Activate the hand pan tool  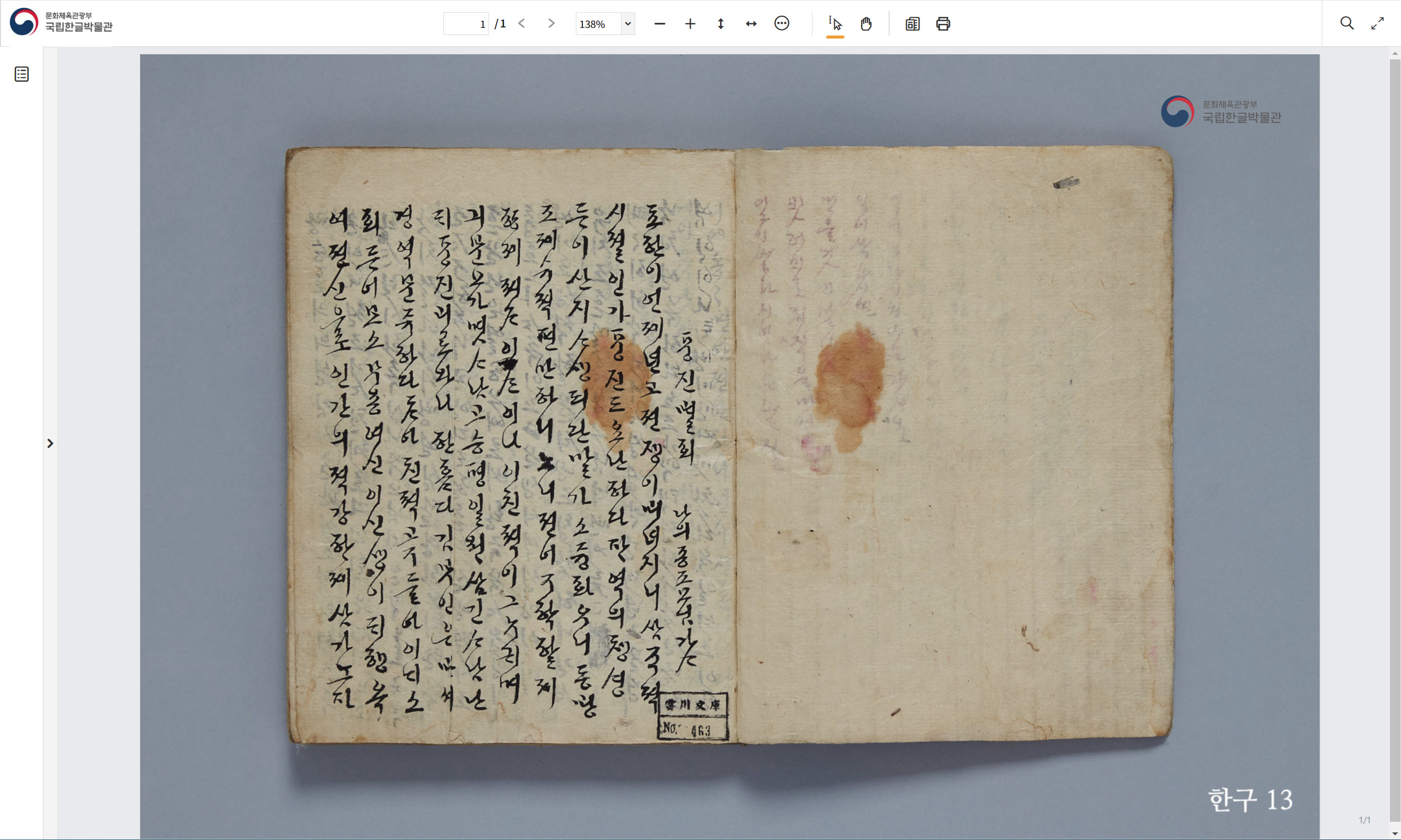click(x=866, y=24)
